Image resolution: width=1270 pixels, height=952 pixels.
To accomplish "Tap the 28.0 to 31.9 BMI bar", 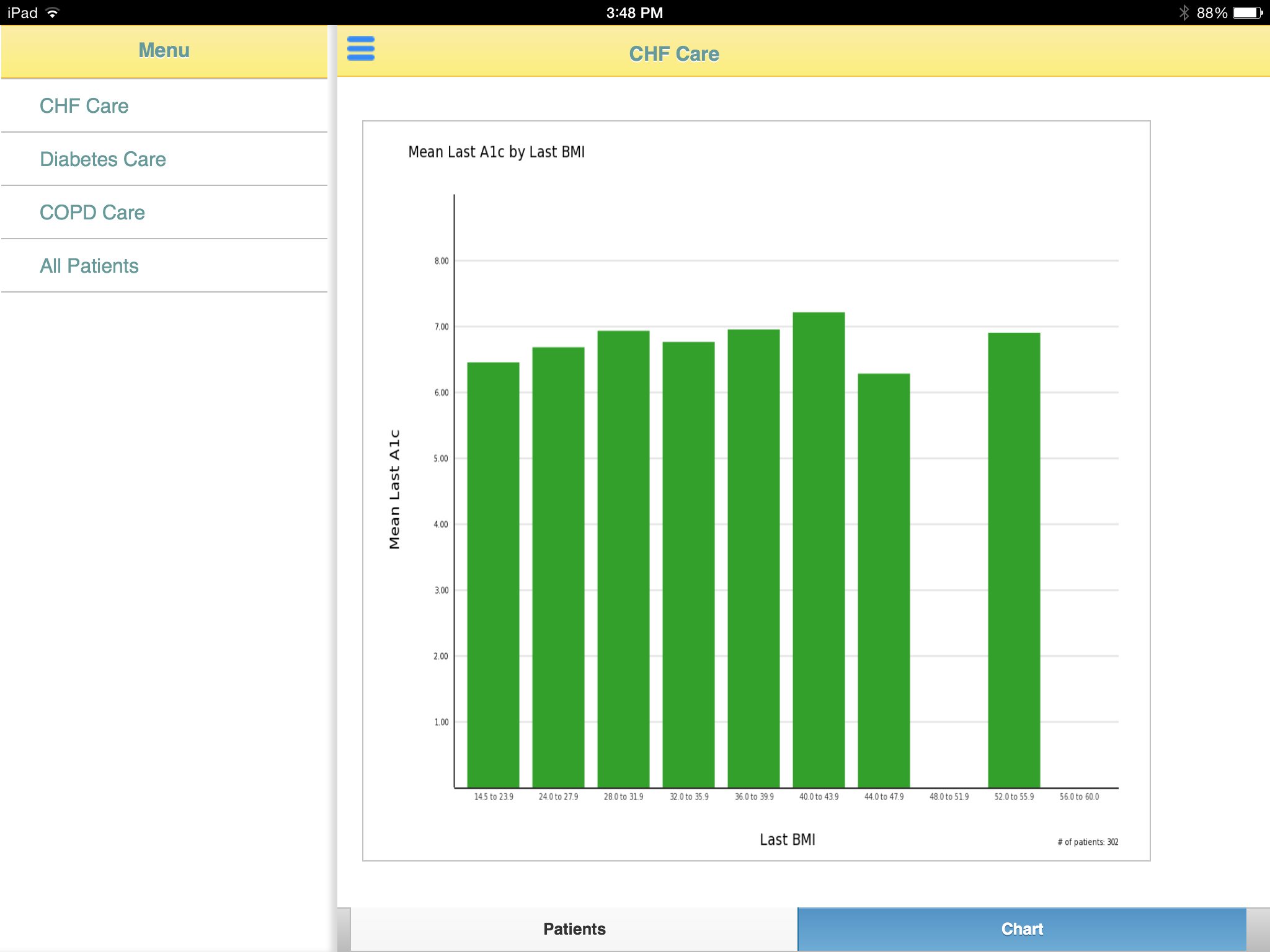I will (x=623, y=559).
